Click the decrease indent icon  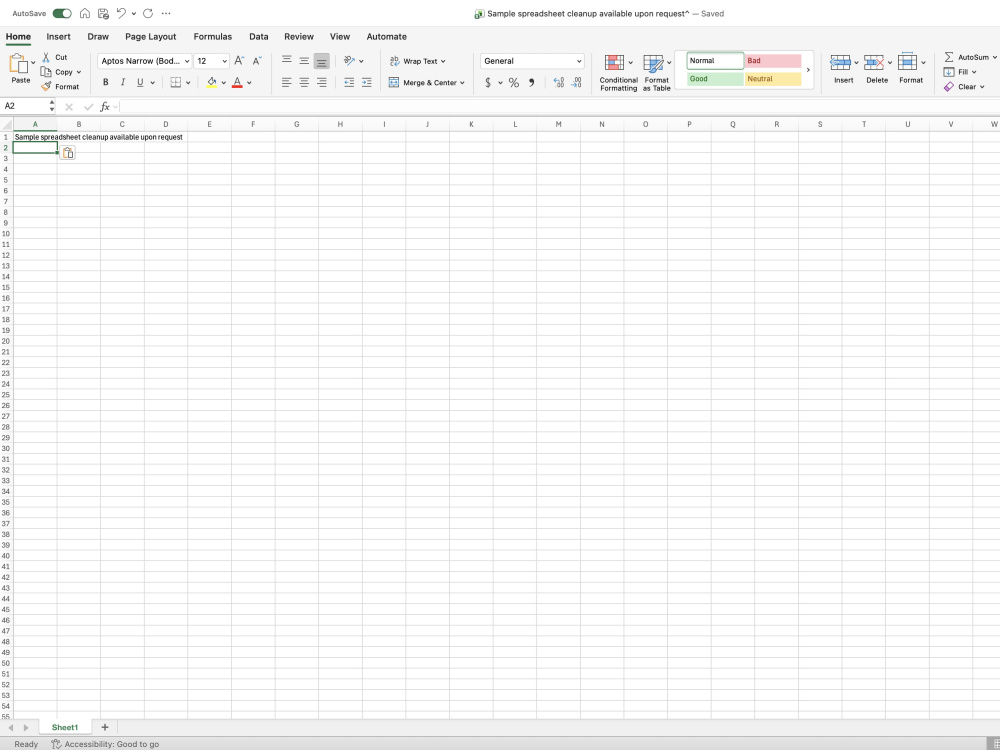point(349,82)
